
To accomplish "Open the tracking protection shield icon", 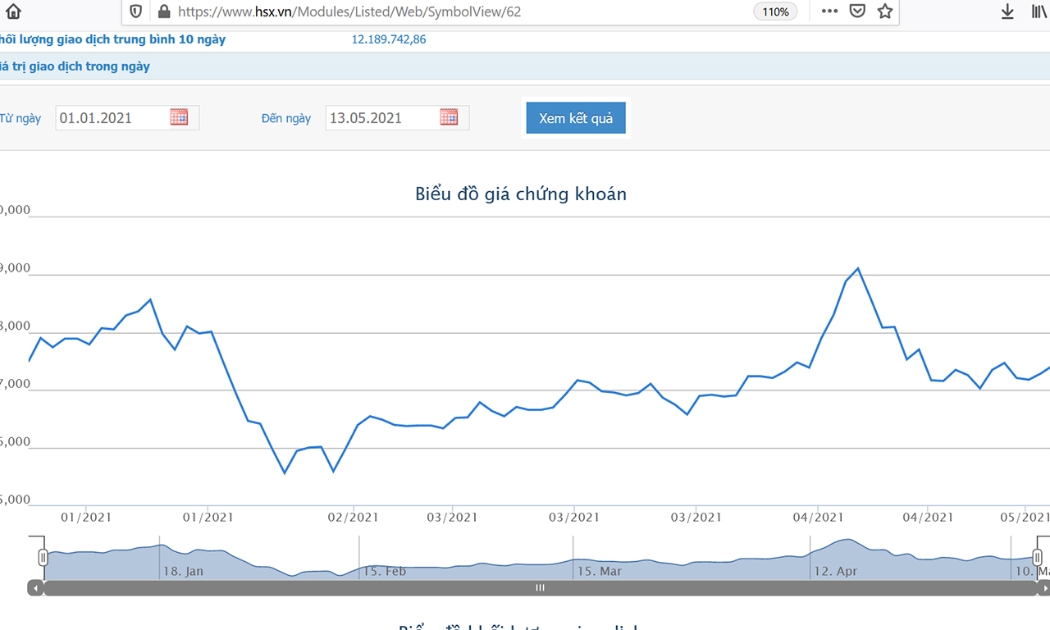I will tap(136, 11).
